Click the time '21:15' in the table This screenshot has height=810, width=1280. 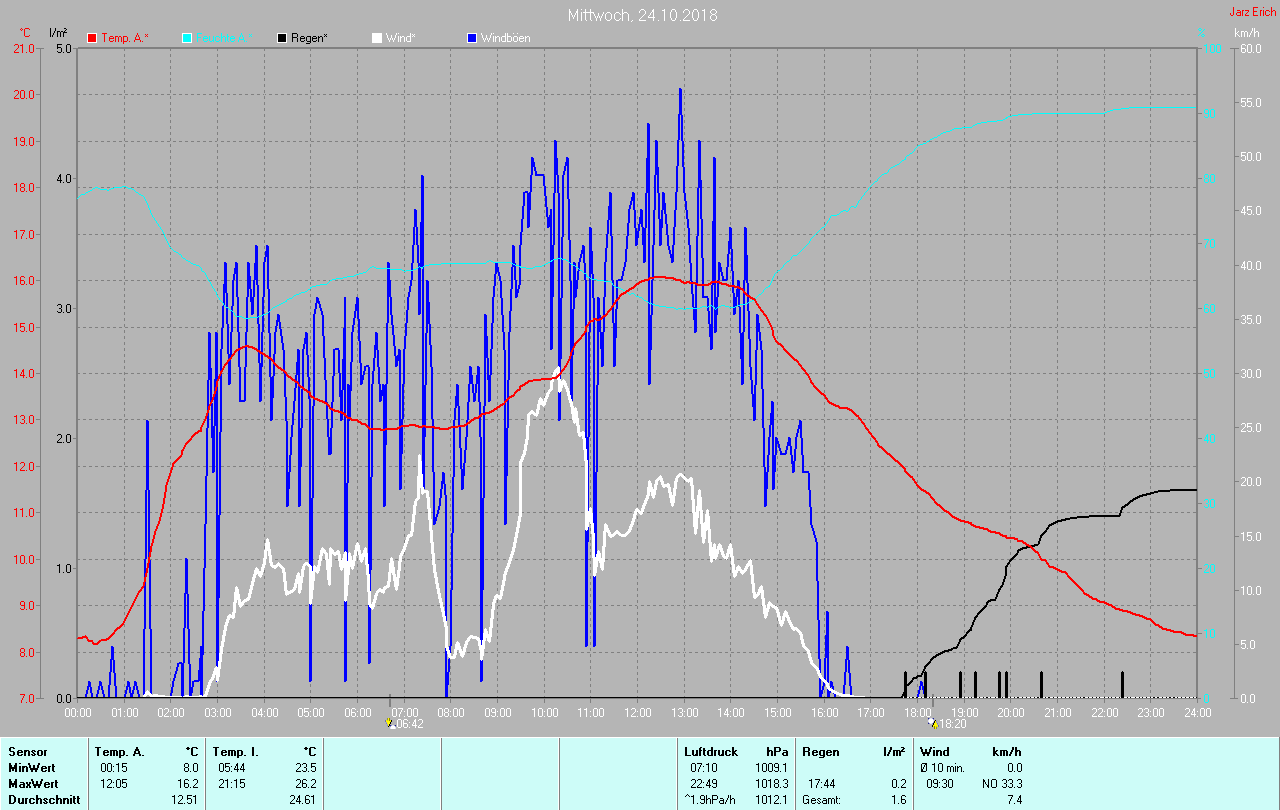[231, 784]
